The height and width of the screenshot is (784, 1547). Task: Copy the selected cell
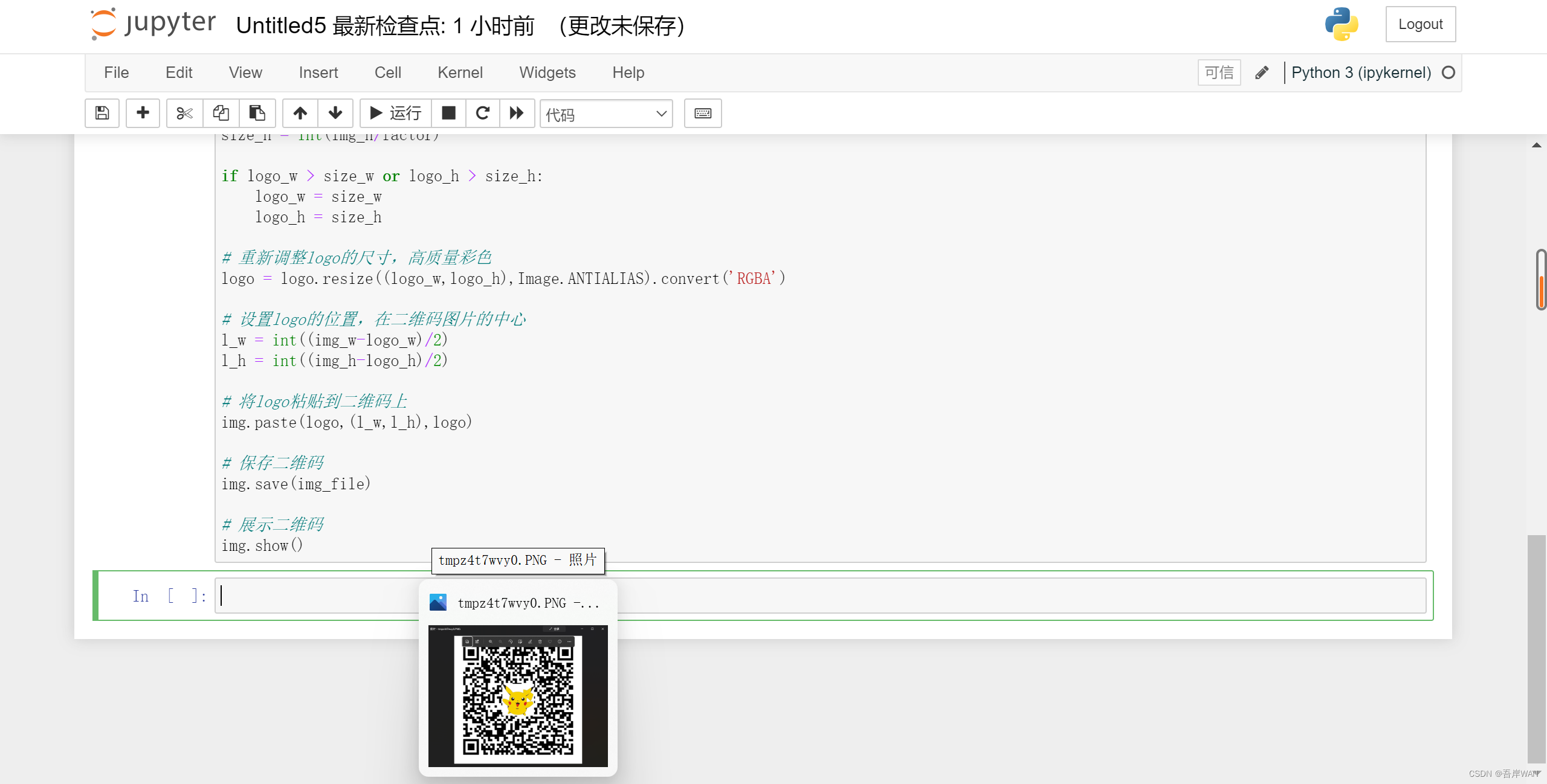click(221, 113)
